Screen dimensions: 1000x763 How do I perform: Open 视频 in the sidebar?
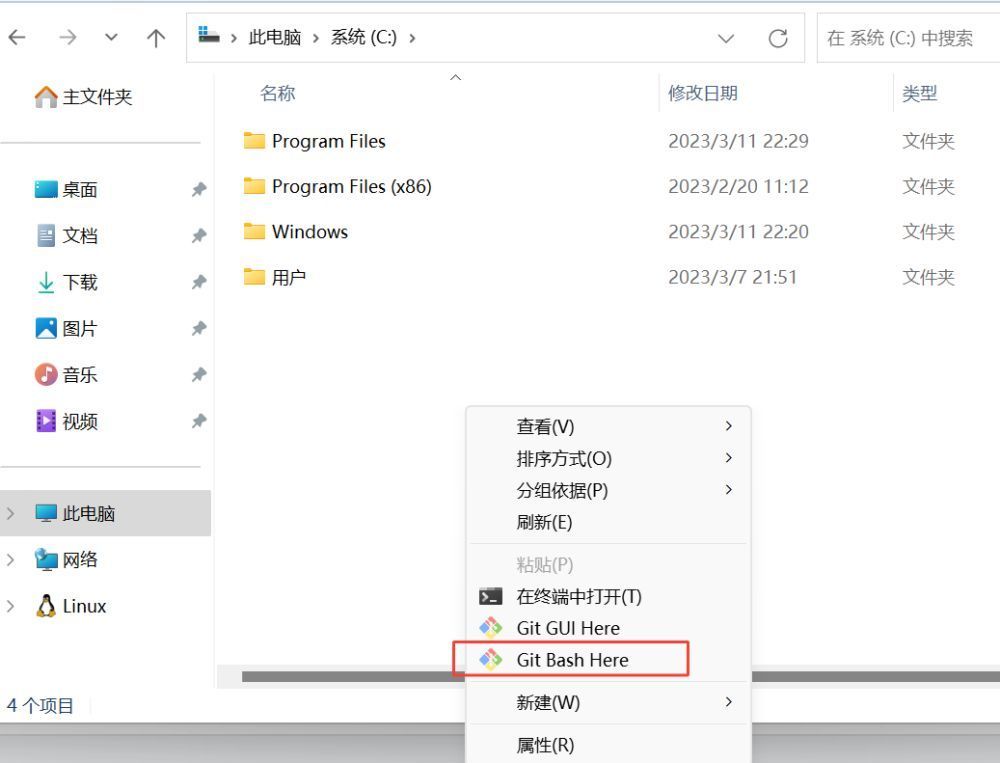point(66,421)
